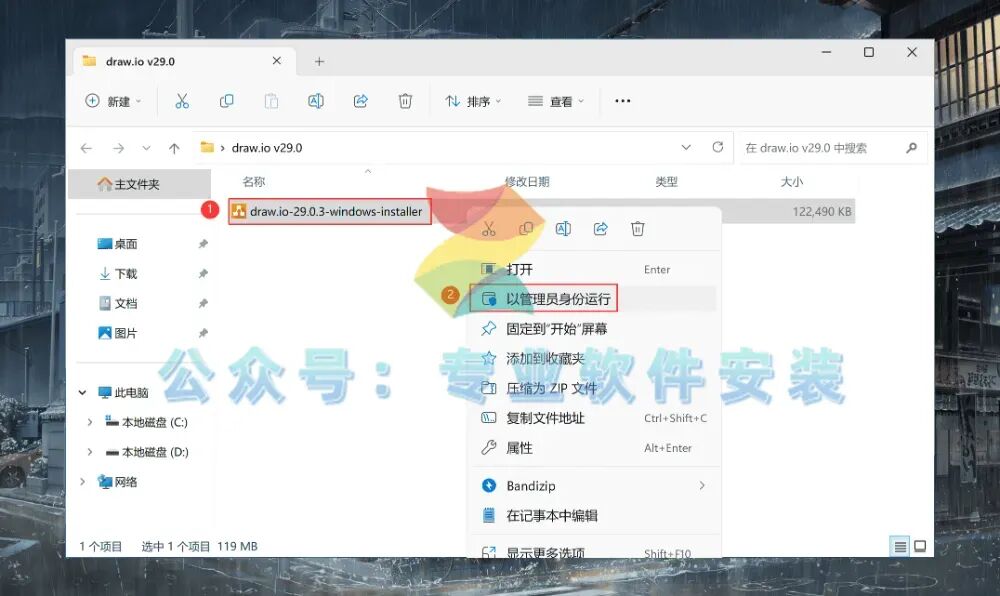Open a new tab with the plus button
1000x596 pixels.
[x=320, y=61]
